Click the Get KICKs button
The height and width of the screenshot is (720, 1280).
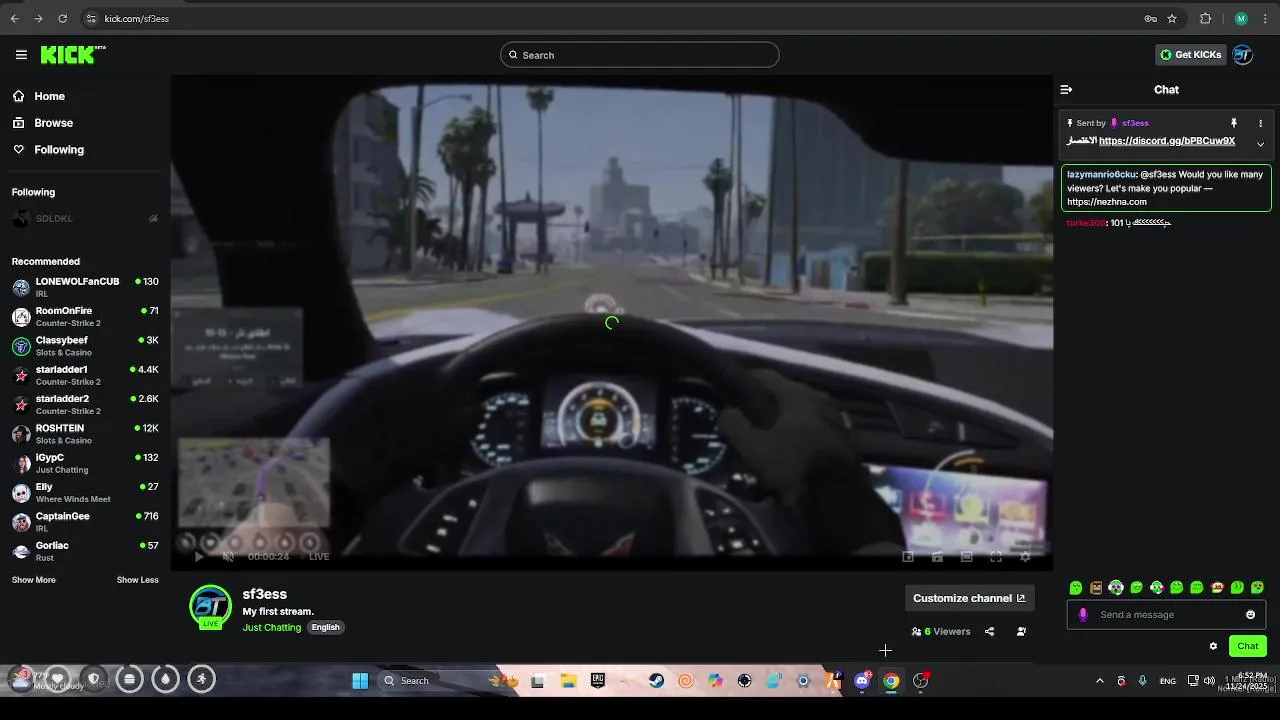pyautogui.click(x=1190, y=55)
